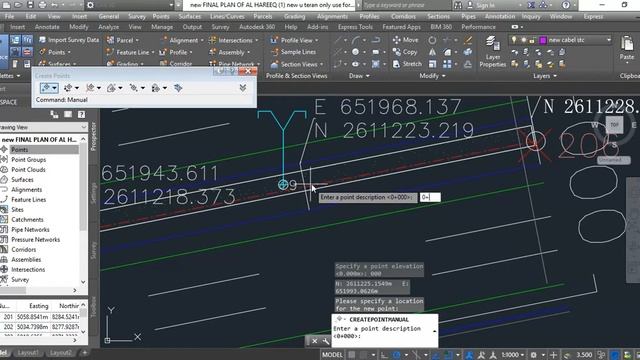Click the Array tool icon
This screenshot has height=360, width=640.
[447, 64]
